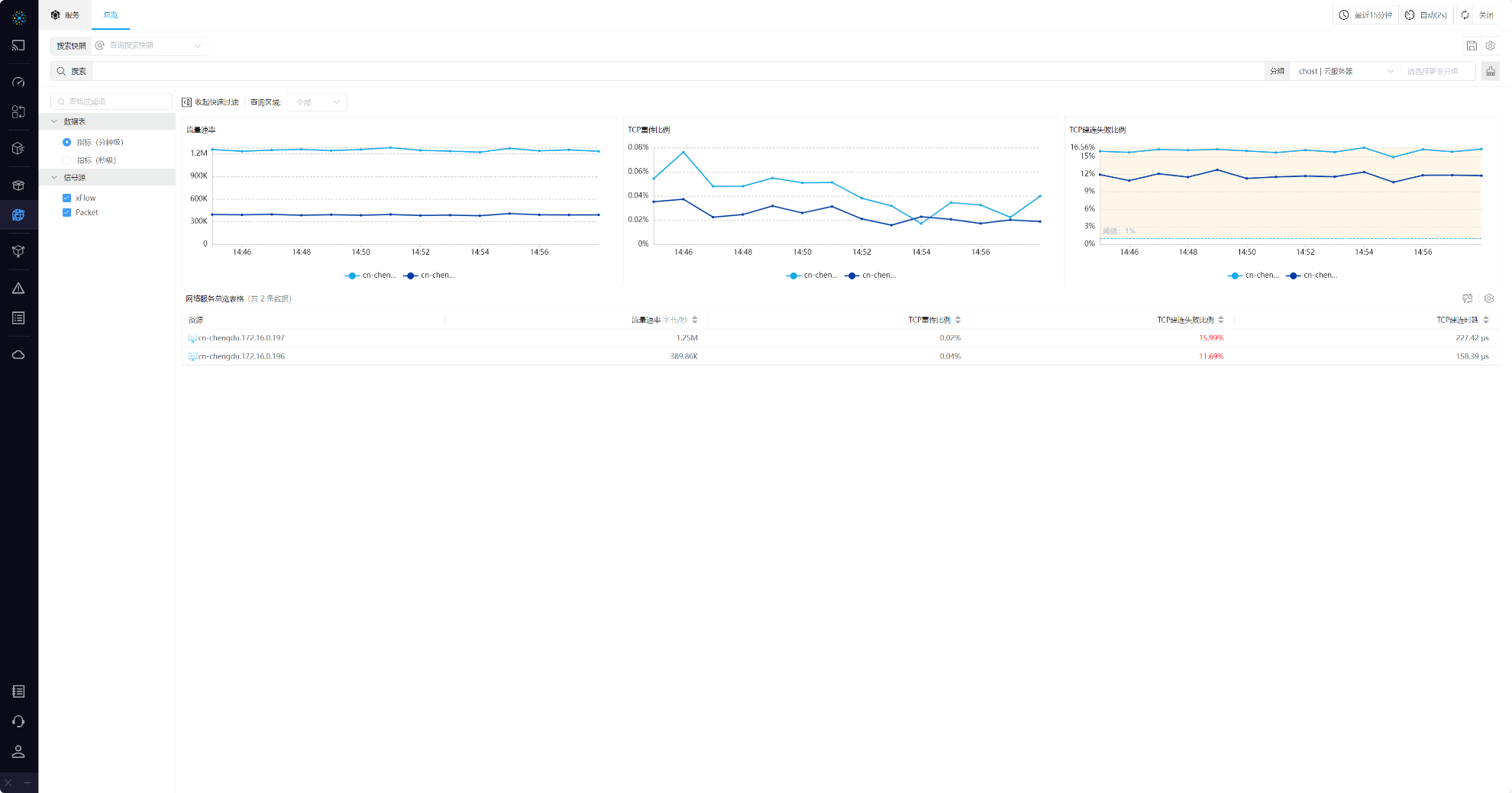This screenshot has height=793, width=1512.
Task: Open the alert triangle icon in sidebar
Action: [18, 289]
